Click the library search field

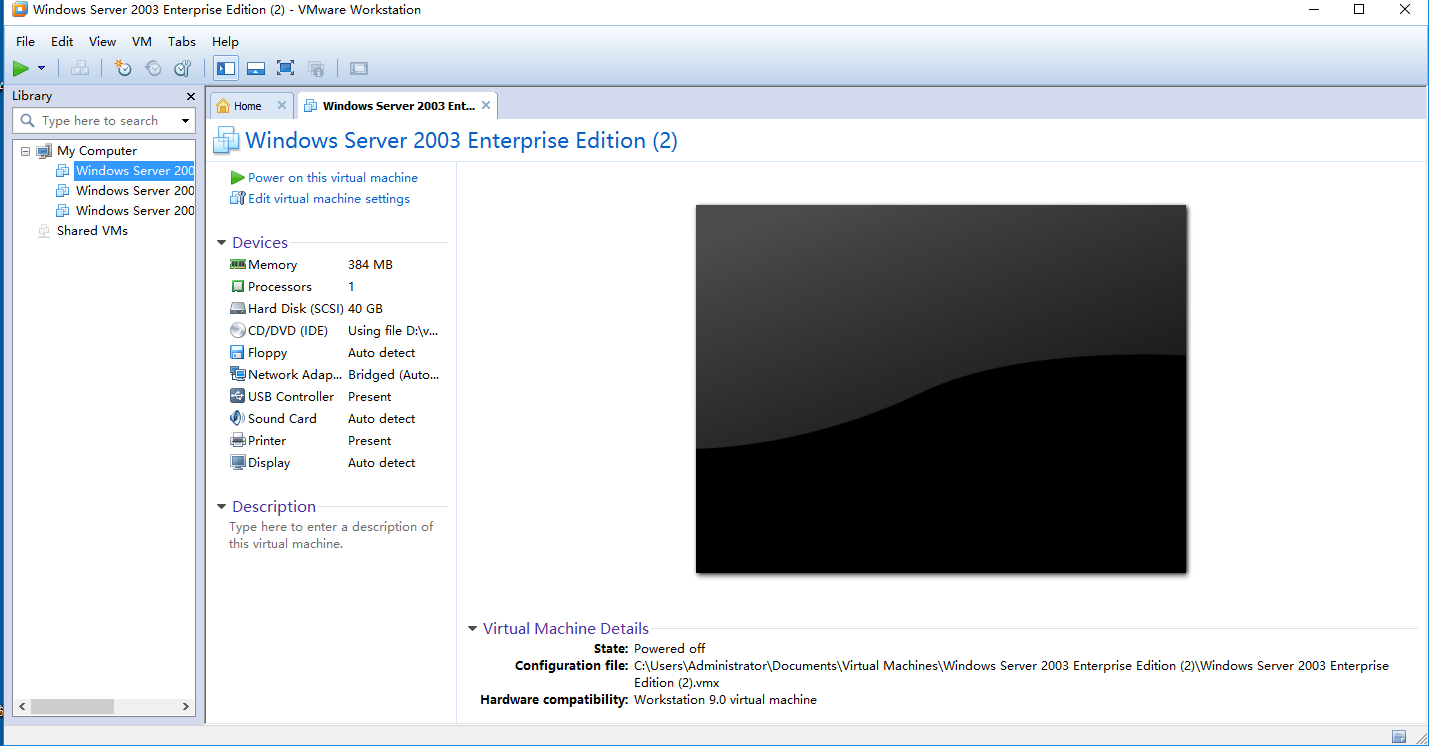pyautogui.click(x=104, y=121)
